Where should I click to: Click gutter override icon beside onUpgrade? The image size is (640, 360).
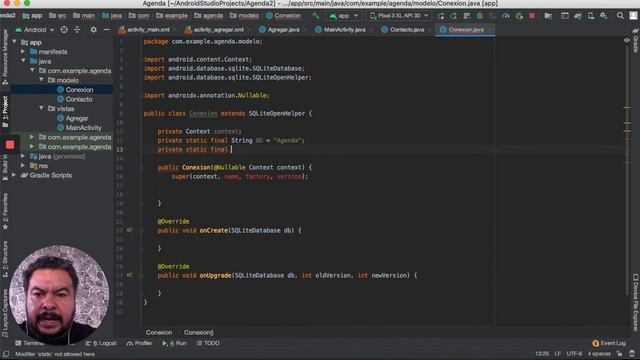coord(129,275)
